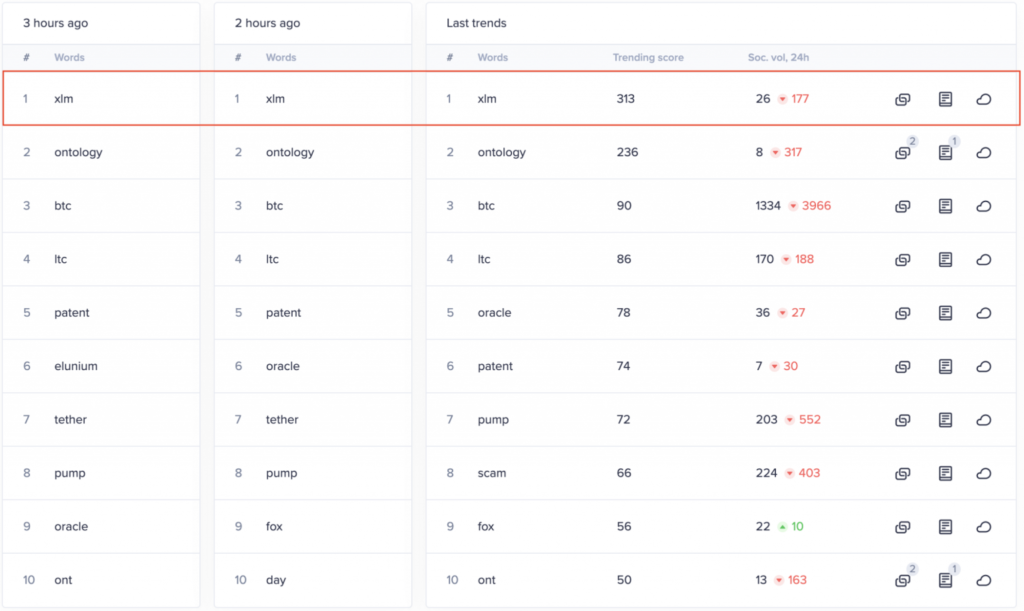This screenshot has width=1024, height=611.
Task: Open the word cloud icon for xlm
Action: (x=984, y=99)
